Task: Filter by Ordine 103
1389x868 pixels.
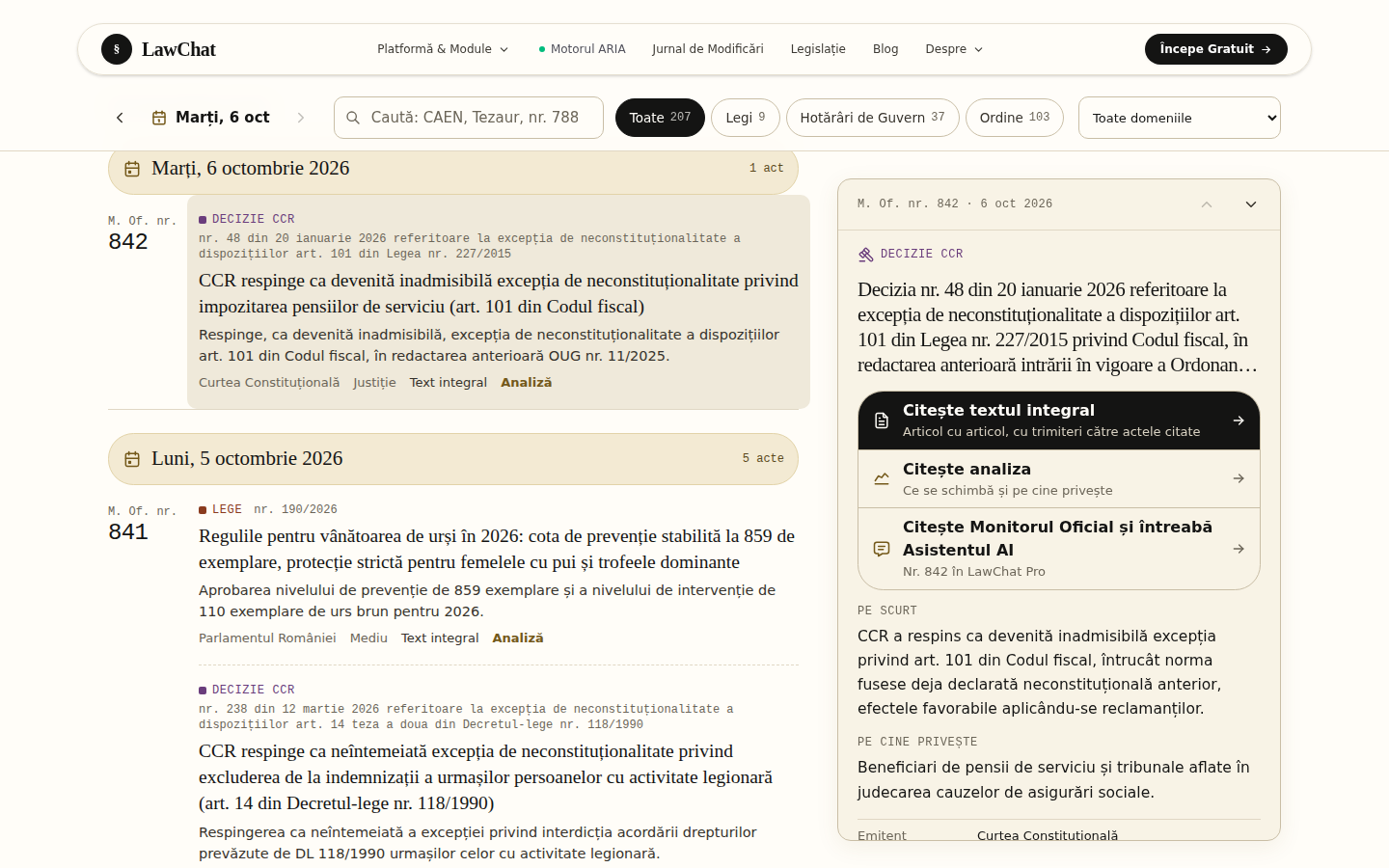Action: coord(1015,118)
